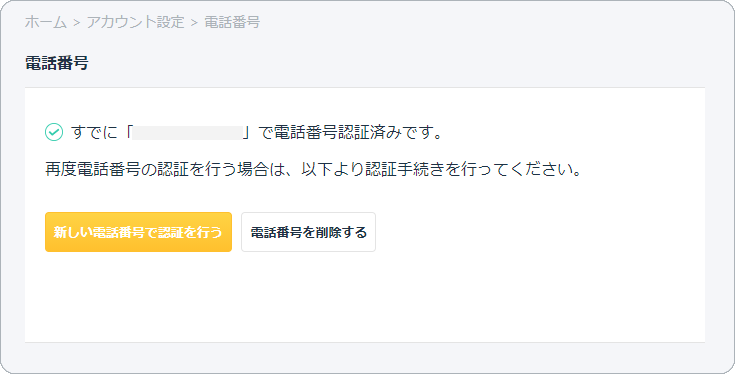Click the bottom border of white card
Screen dimensions: 735x374
(x=365, y=342)
